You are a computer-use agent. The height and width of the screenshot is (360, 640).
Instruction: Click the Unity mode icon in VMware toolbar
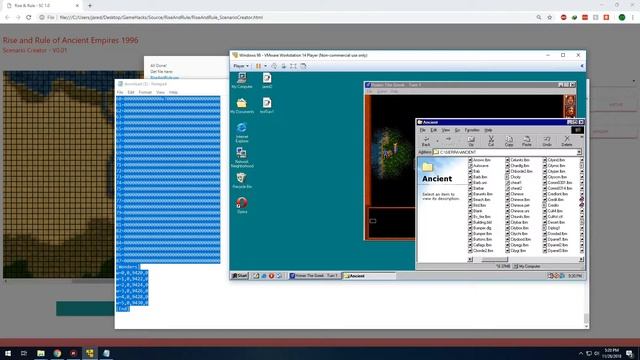tap(303, 66)
